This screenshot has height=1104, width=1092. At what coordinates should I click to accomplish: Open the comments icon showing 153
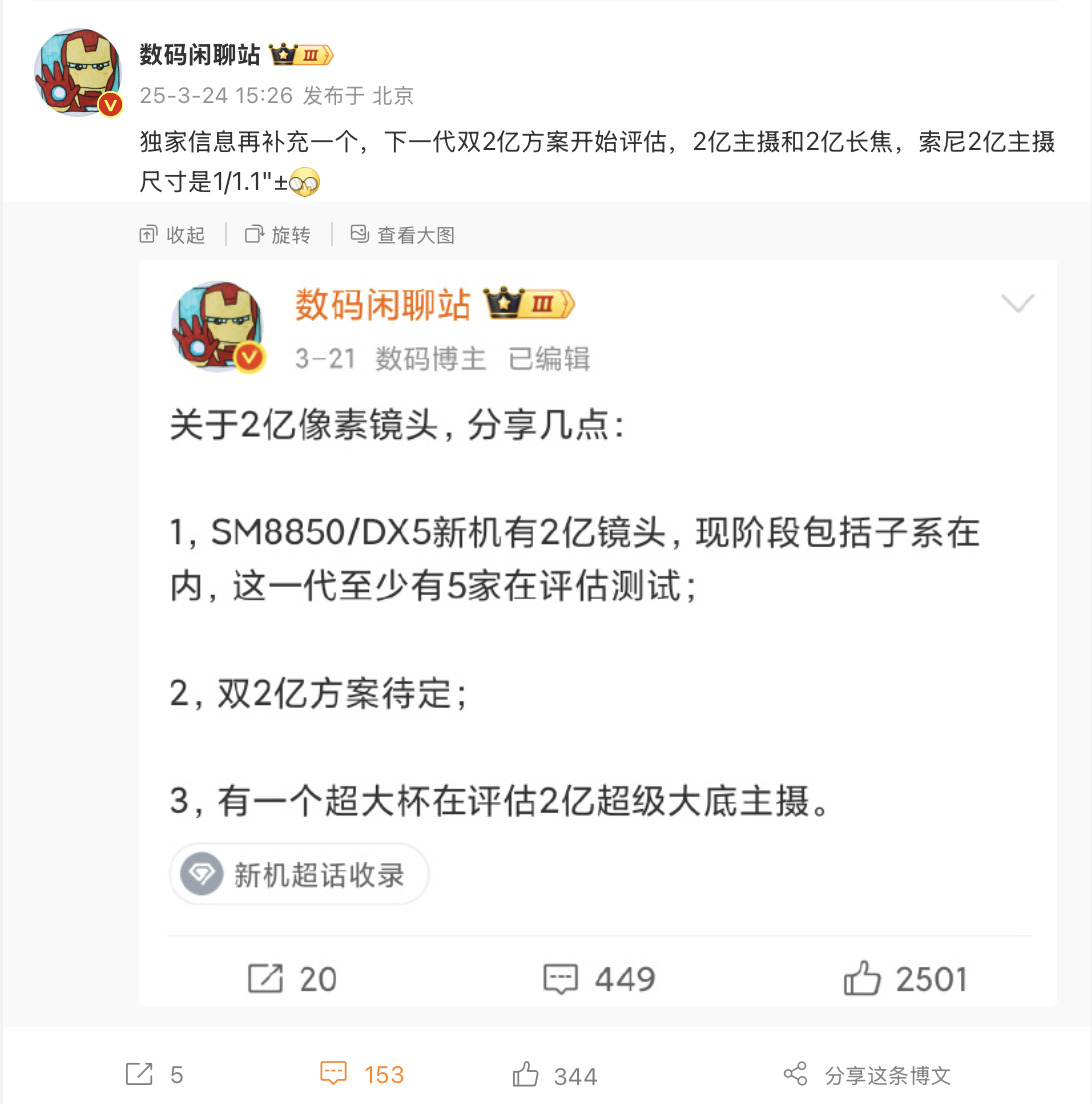[333, 1073]
